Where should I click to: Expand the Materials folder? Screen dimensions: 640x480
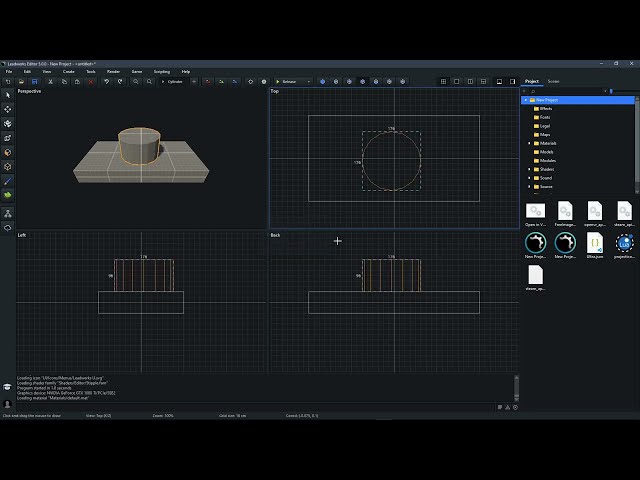[530, 143]
